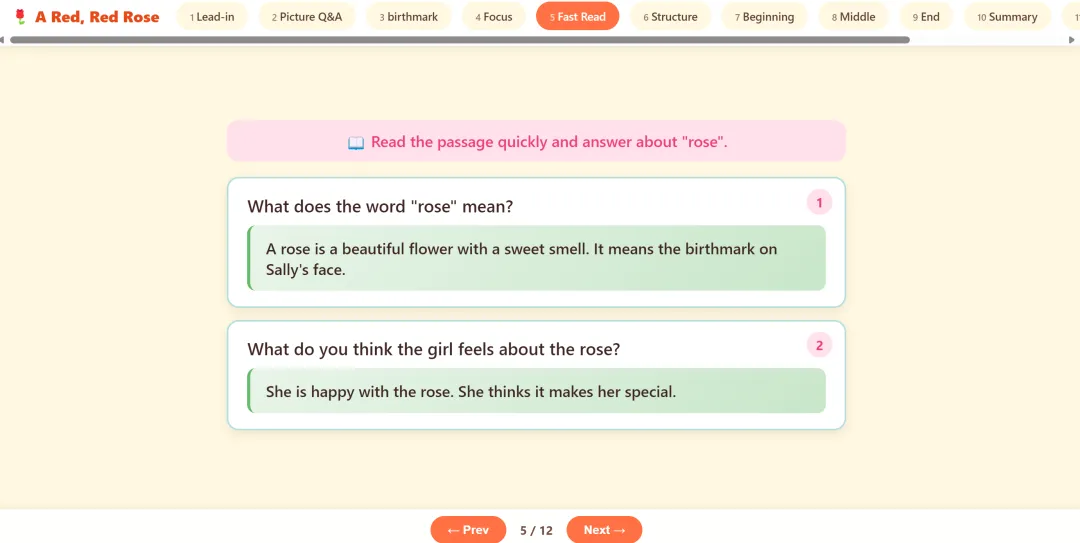Screen dimensions: 1080x543
Task: Switch to the Picture Q&A tab
Action: coord(307,17)
